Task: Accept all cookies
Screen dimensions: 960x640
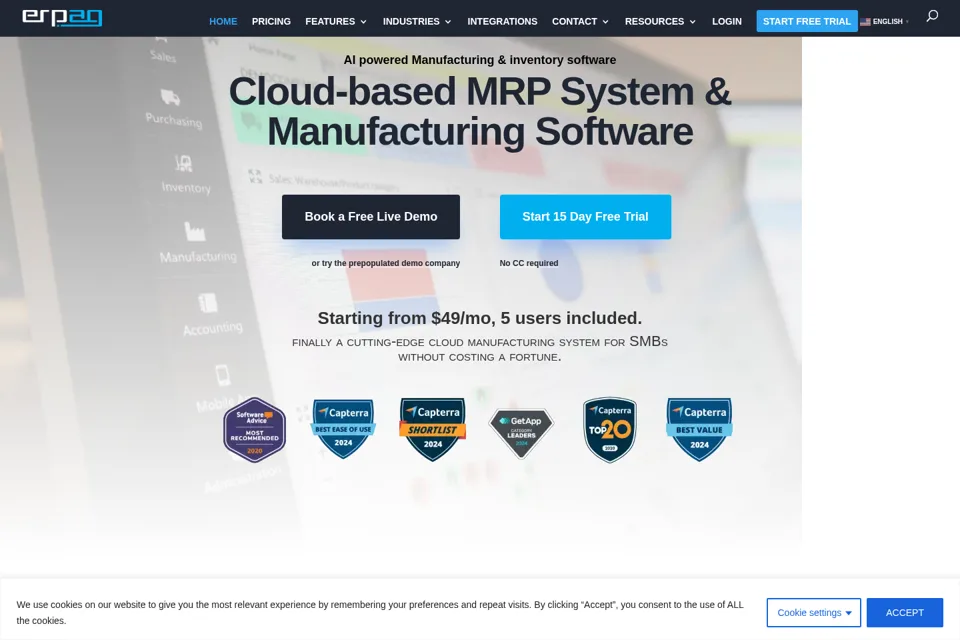Action: (904, 612)
